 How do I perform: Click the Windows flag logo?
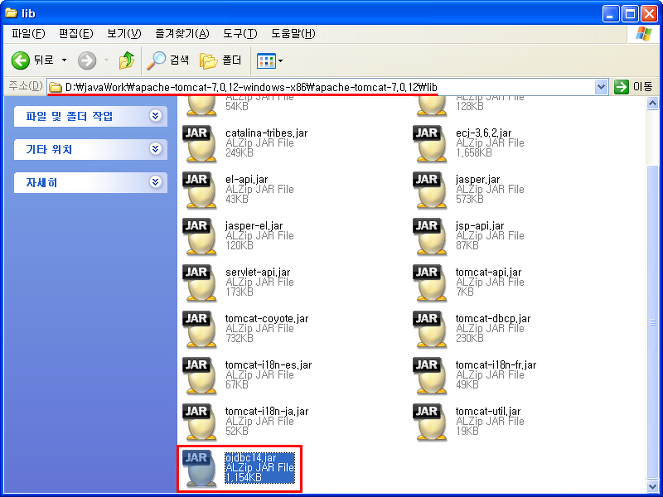click(x=644, y=33)
